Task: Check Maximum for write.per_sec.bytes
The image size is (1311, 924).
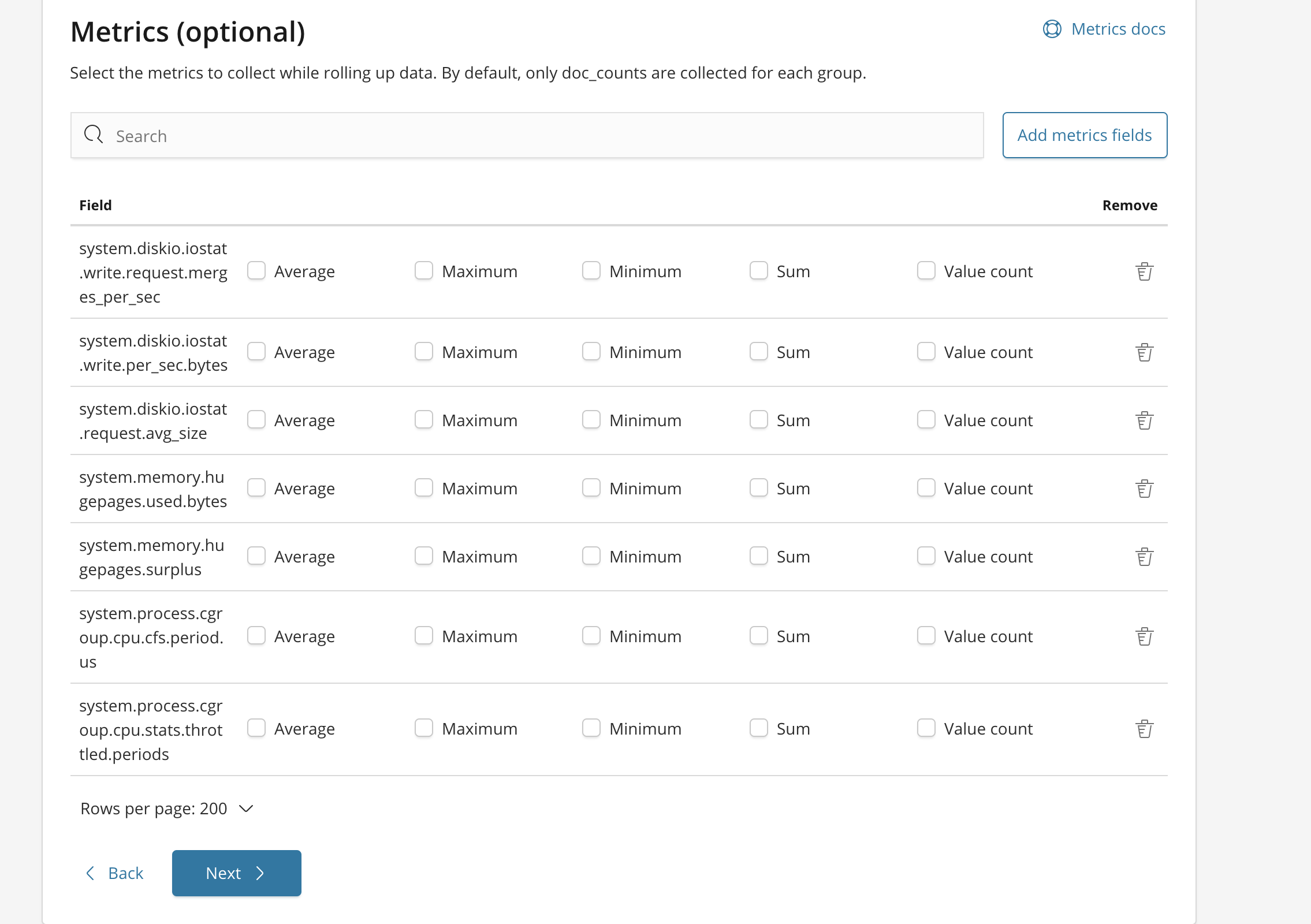Action: pyautogui.click(x=424, y=352)
